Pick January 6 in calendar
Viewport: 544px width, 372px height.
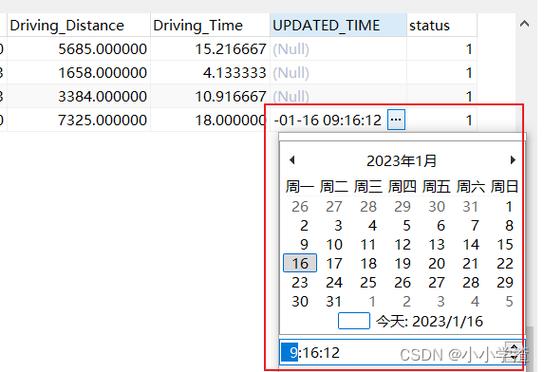pos(441,226)
